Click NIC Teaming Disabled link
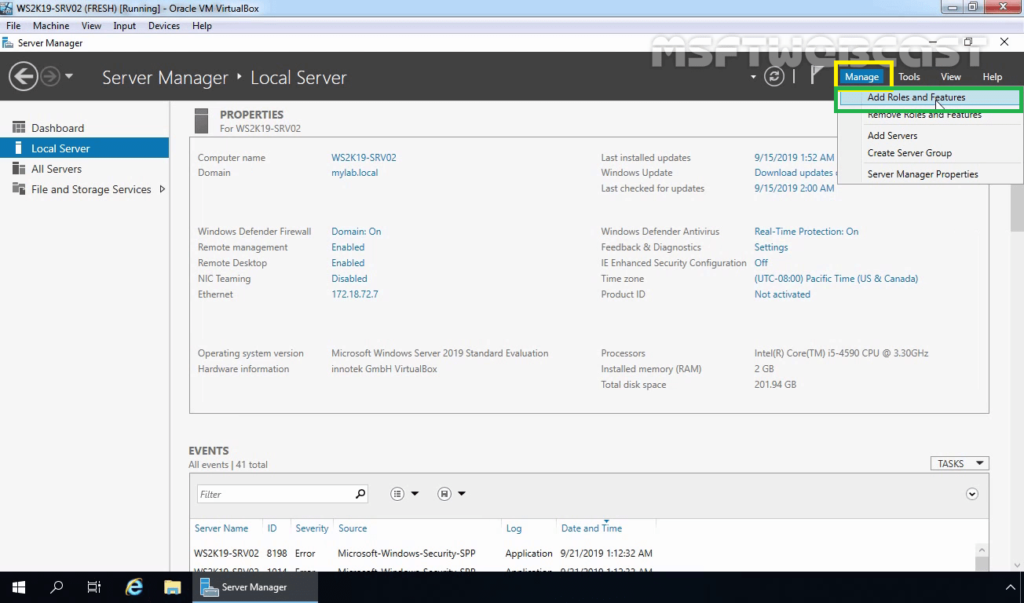The width and height of the screenshot is (1024, 603). pos(349,278)
